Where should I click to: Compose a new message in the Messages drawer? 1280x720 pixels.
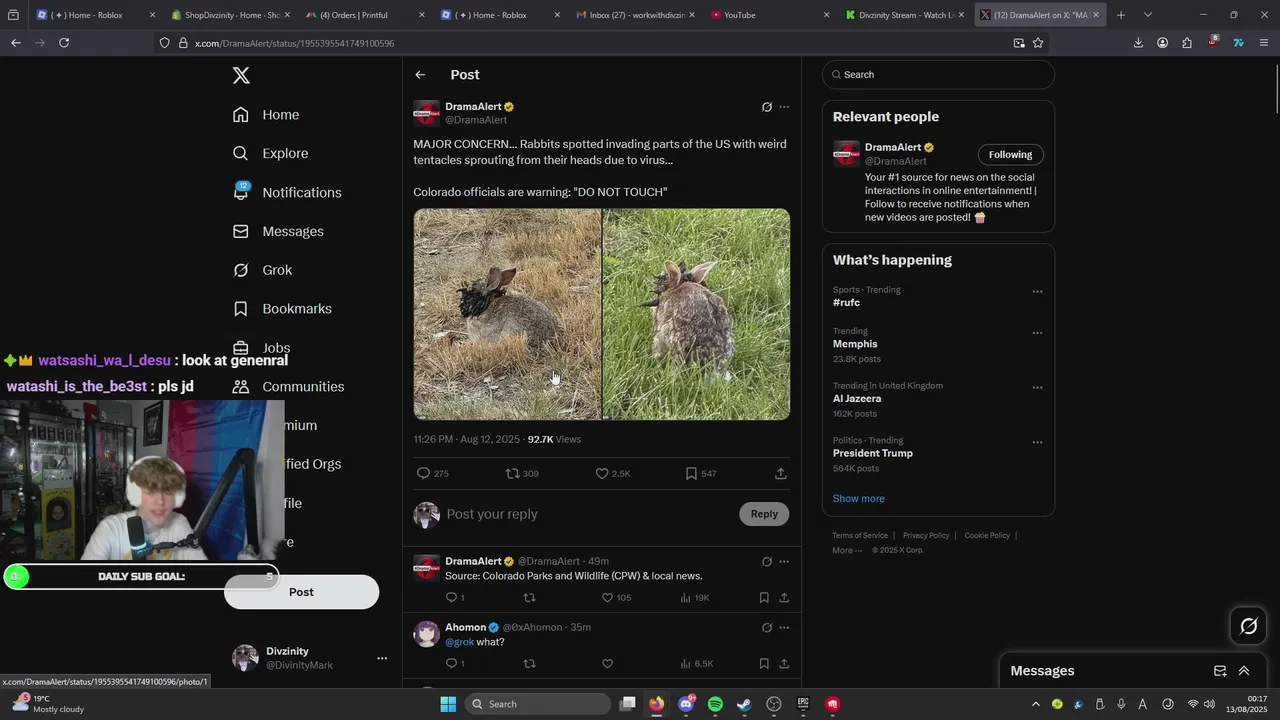point(1220,671)
